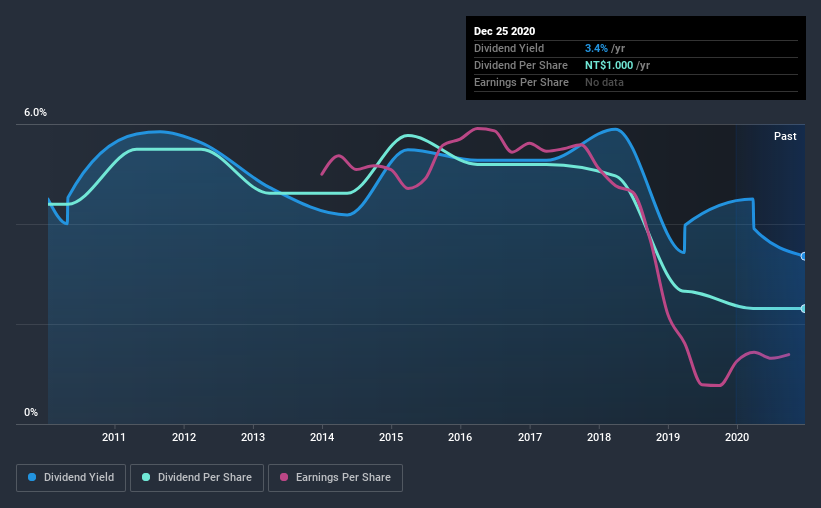Click the 2016 x-axis label

click(x=460, y=437)
